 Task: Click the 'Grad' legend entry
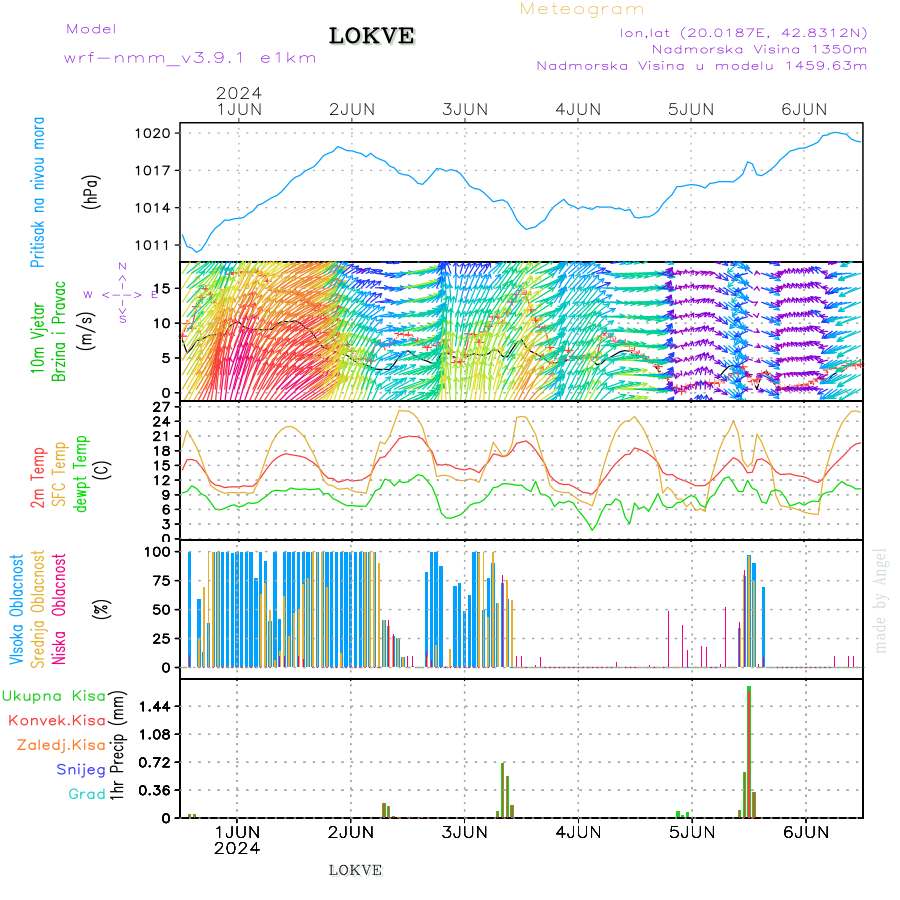[x=87, y=794]
